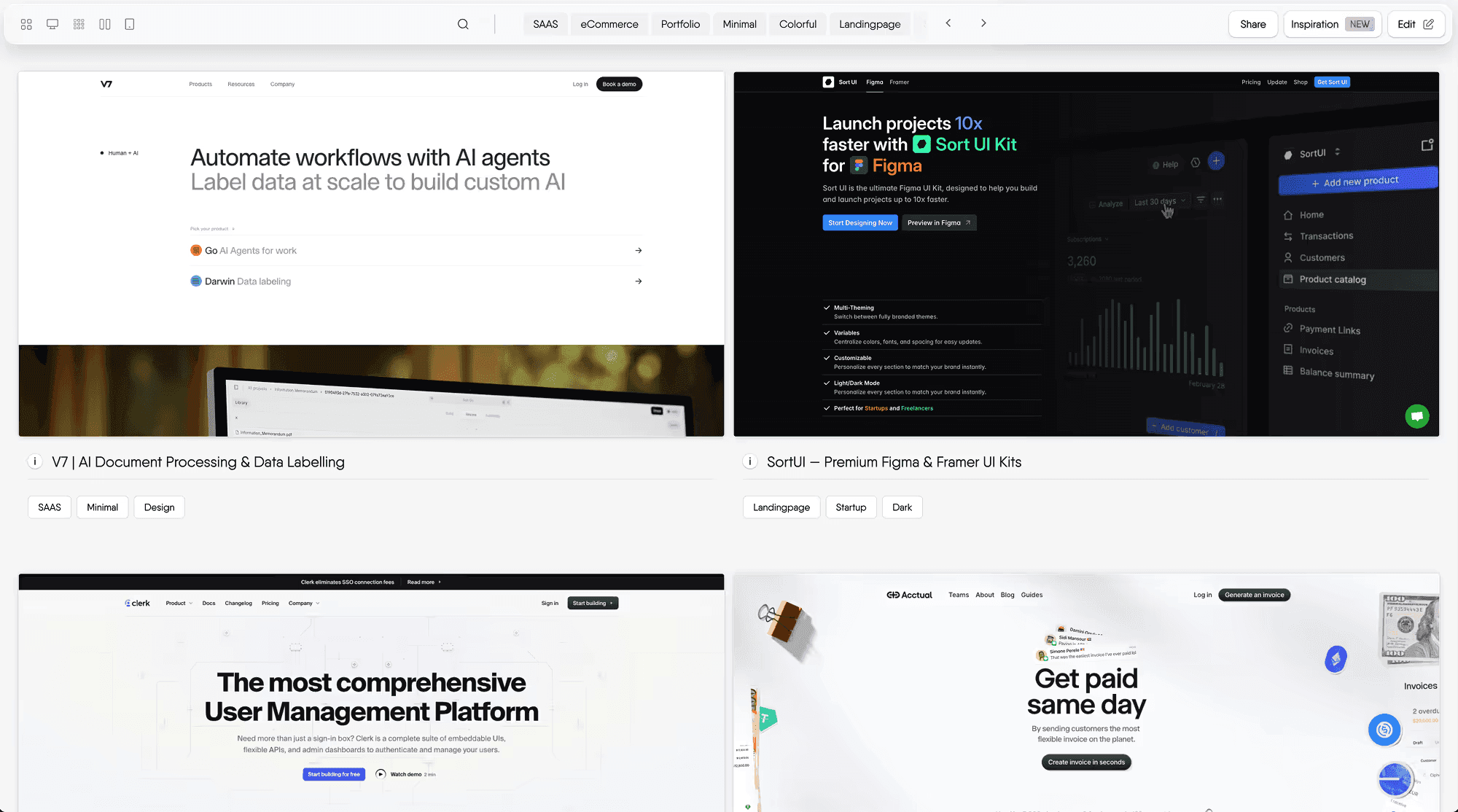Click Read more in the Clerk banner
This screenshot has height=812, width=1458.
pyautogui.click(x=424, y=582)
